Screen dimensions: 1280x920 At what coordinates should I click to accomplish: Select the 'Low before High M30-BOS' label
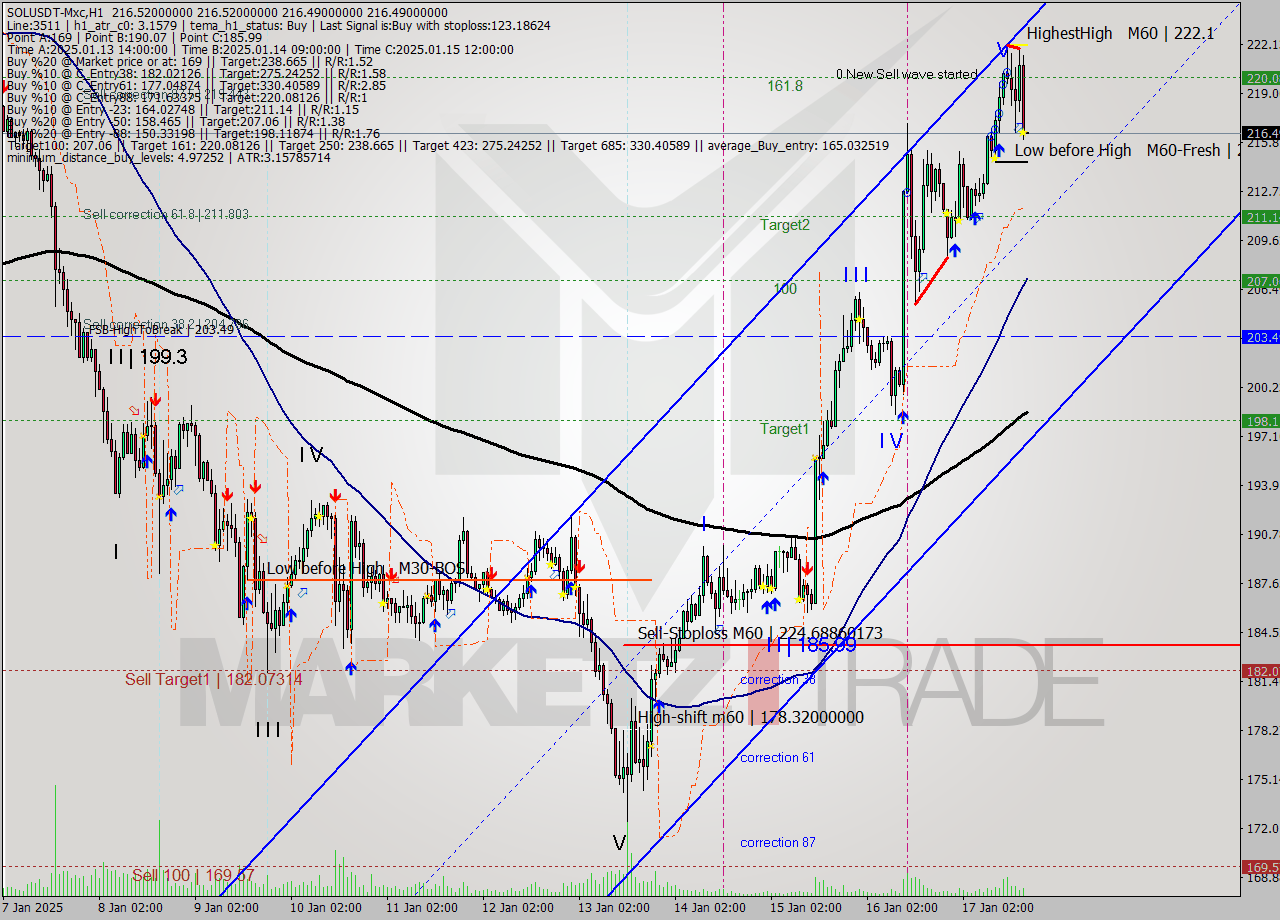pos(366,569)
